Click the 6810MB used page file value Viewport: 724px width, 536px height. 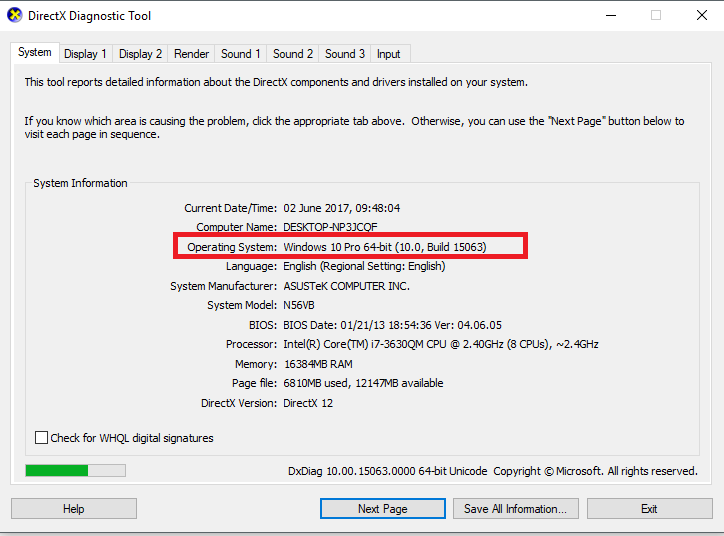point(316,383)
